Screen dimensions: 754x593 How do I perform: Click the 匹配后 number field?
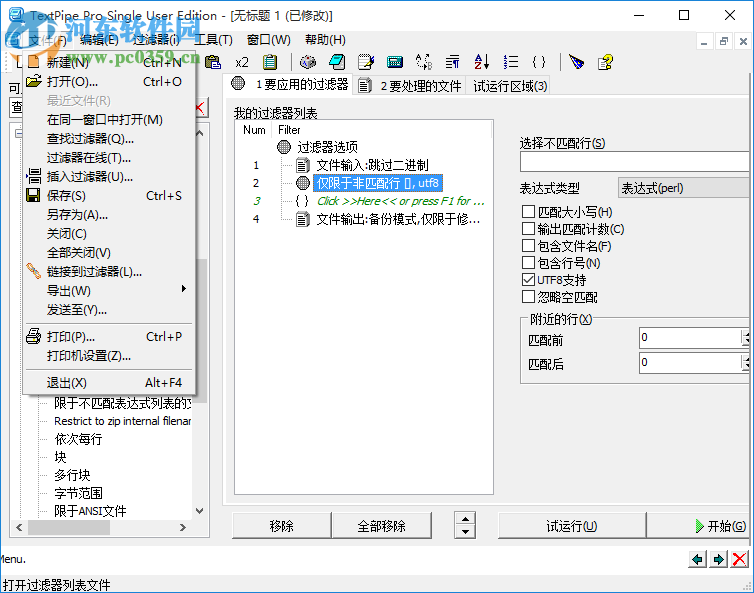[690, 362]
